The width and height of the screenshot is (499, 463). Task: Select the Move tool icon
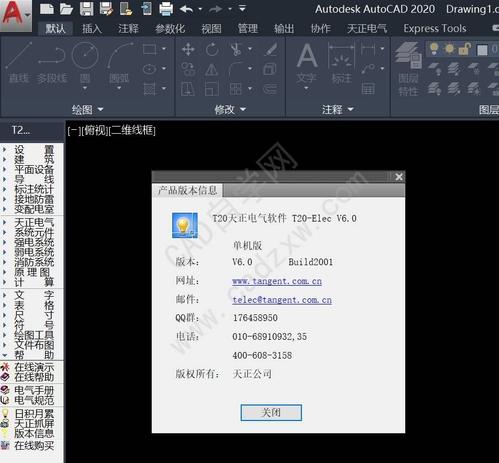pos(188,50)
